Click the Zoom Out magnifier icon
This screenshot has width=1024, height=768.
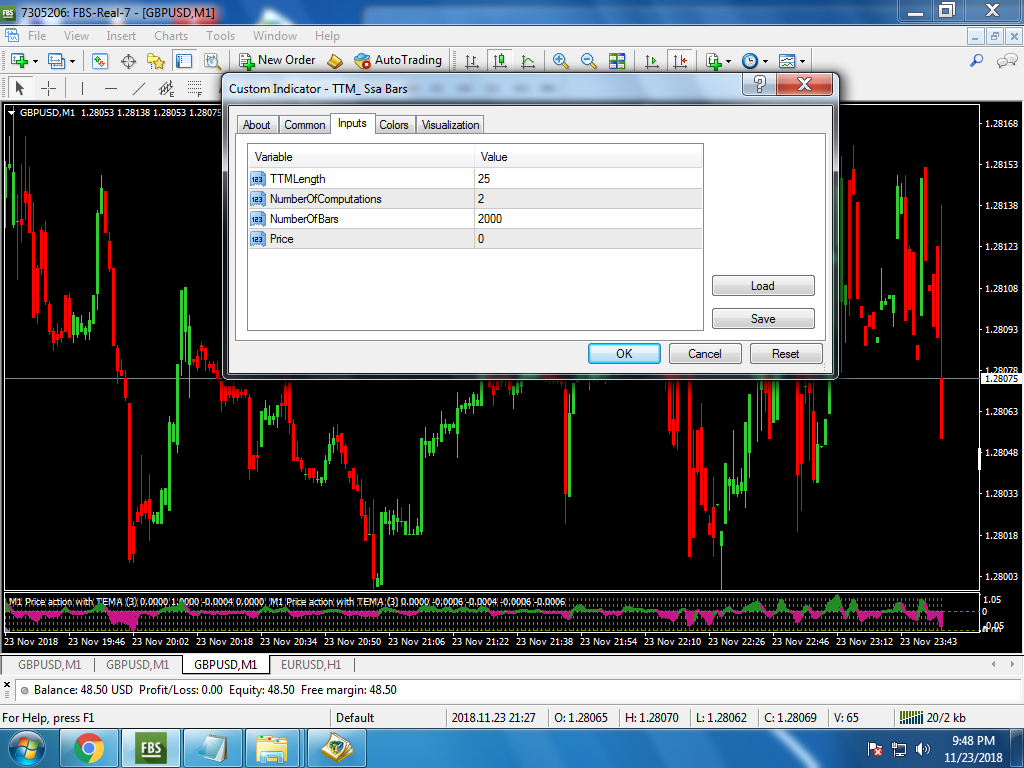coord(588,61)
